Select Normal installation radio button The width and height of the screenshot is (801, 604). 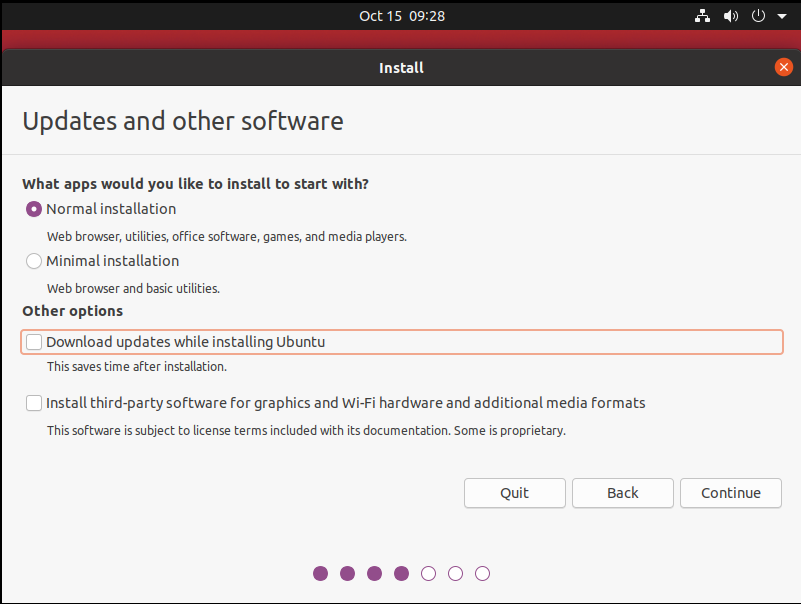point(34,209)
